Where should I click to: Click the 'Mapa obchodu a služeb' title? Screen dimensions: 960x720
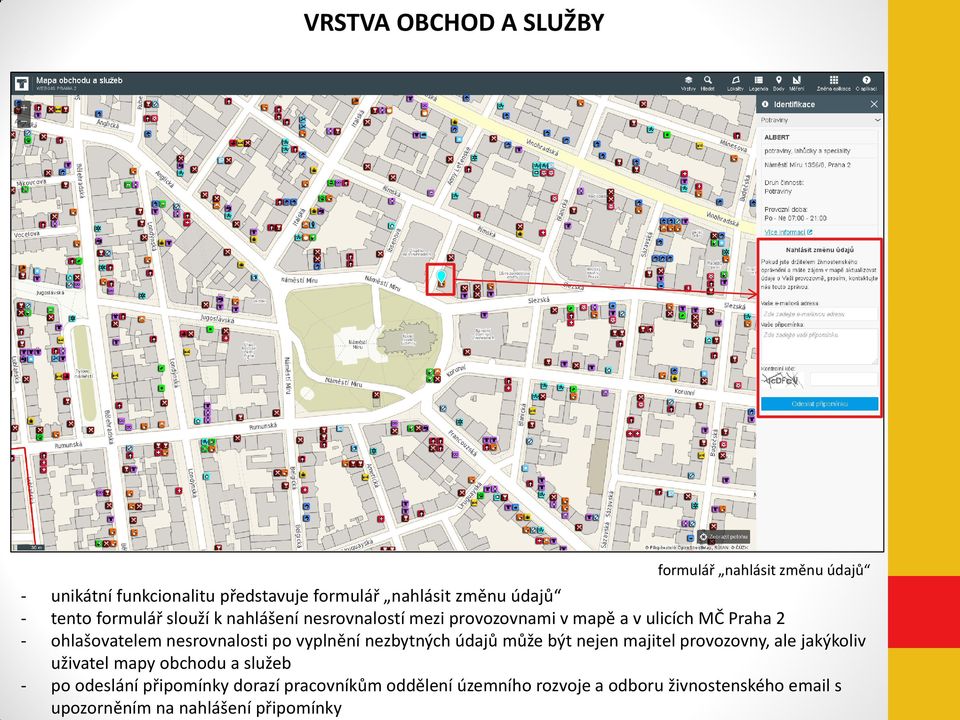point(79,80)
